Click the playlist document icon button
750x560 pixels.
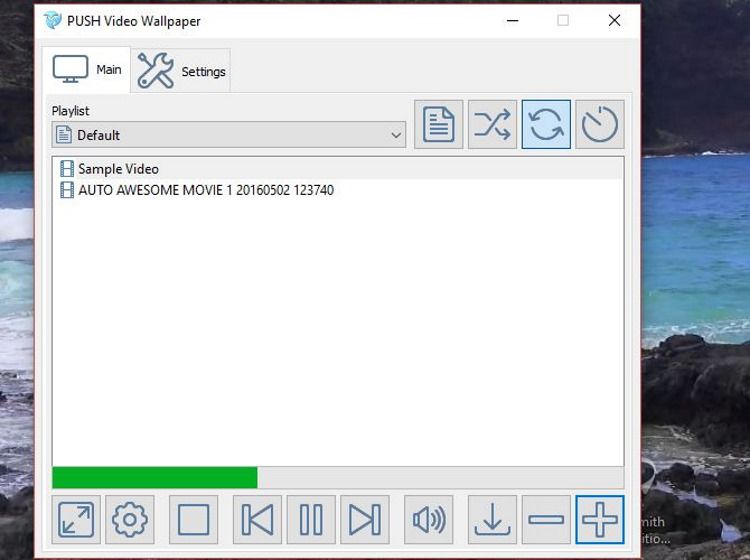pos(439,124)
